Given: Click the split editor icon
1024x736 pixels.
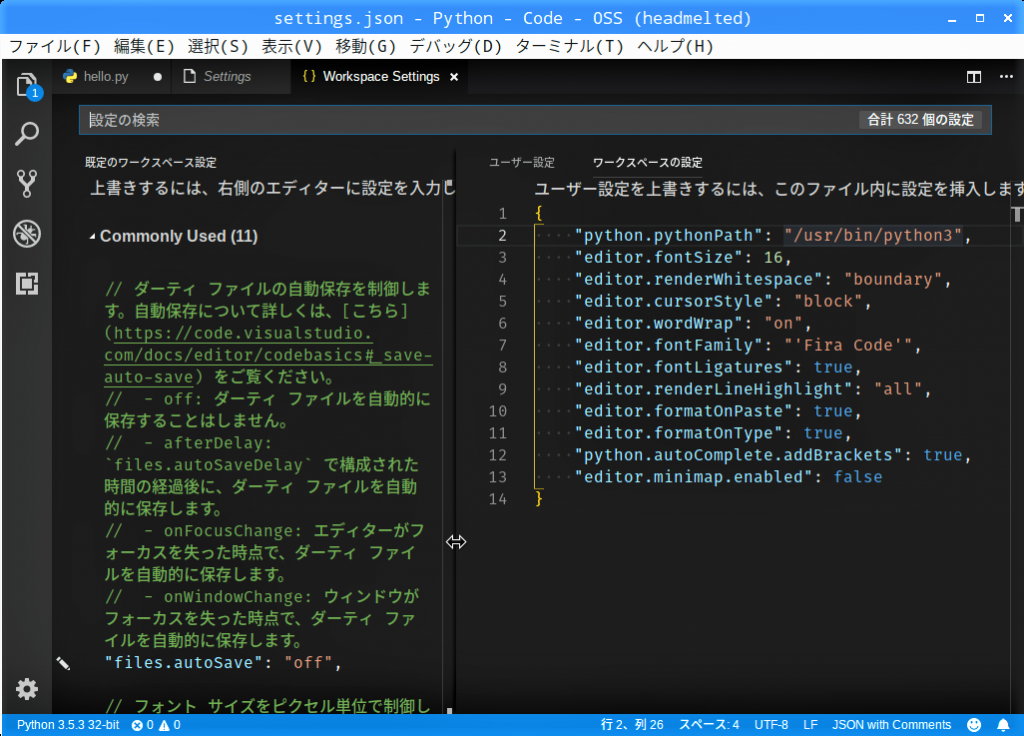Looking at the screenshot, I should [973, 77].
